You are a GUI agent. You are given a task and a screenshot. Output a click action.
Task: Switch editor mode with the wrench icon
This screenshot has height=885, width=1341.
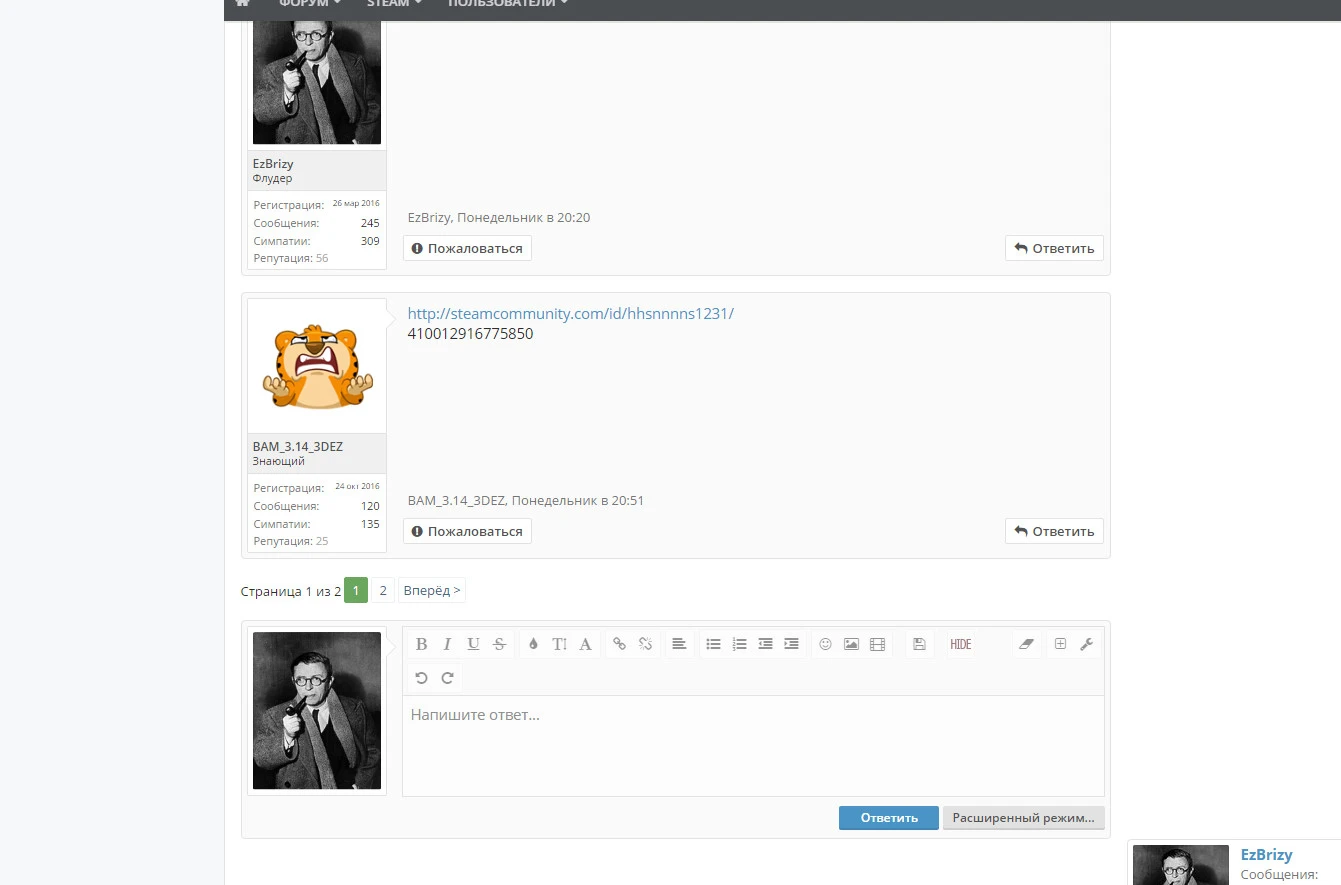tap(1087, 644)
